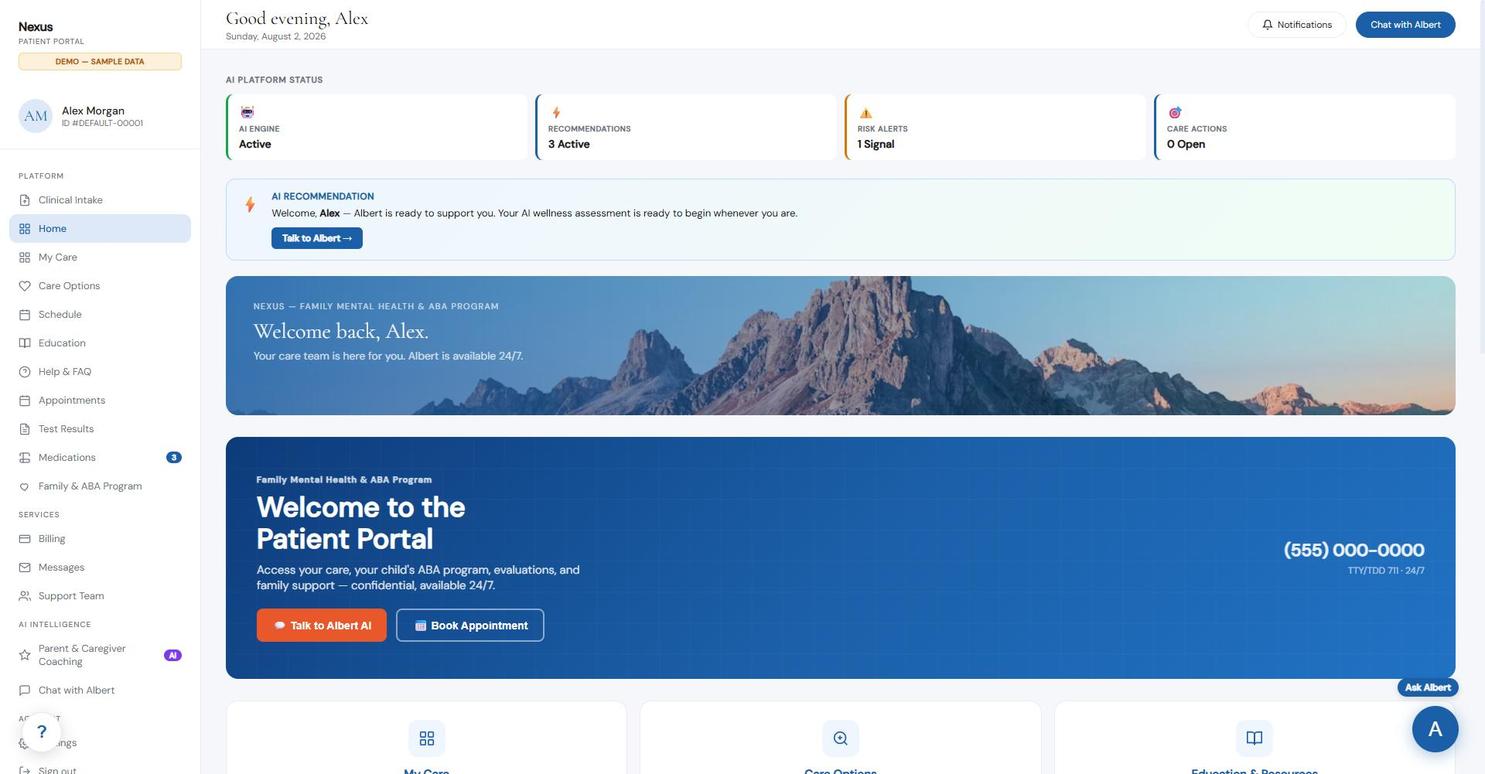Open the Family & ABA Program heart icon

click(x=25, y=487)
